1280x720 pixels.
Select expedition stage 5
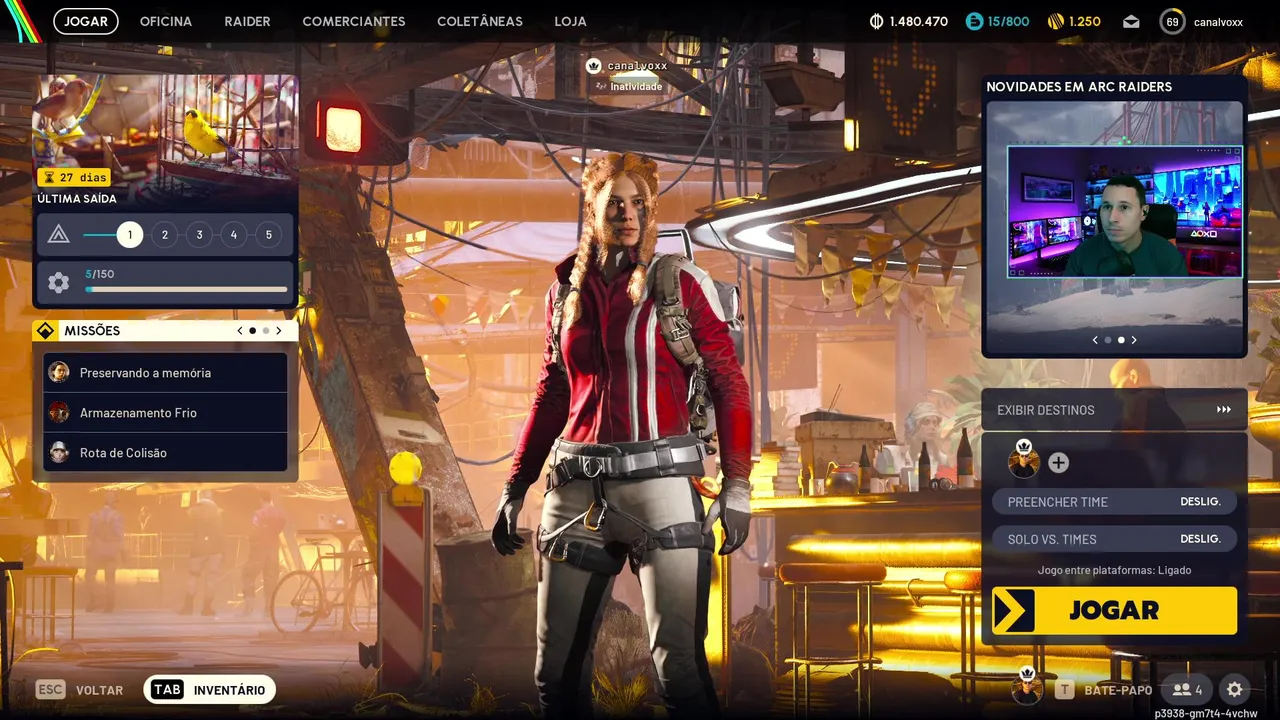pyautogui.click(x=268, y=235)
